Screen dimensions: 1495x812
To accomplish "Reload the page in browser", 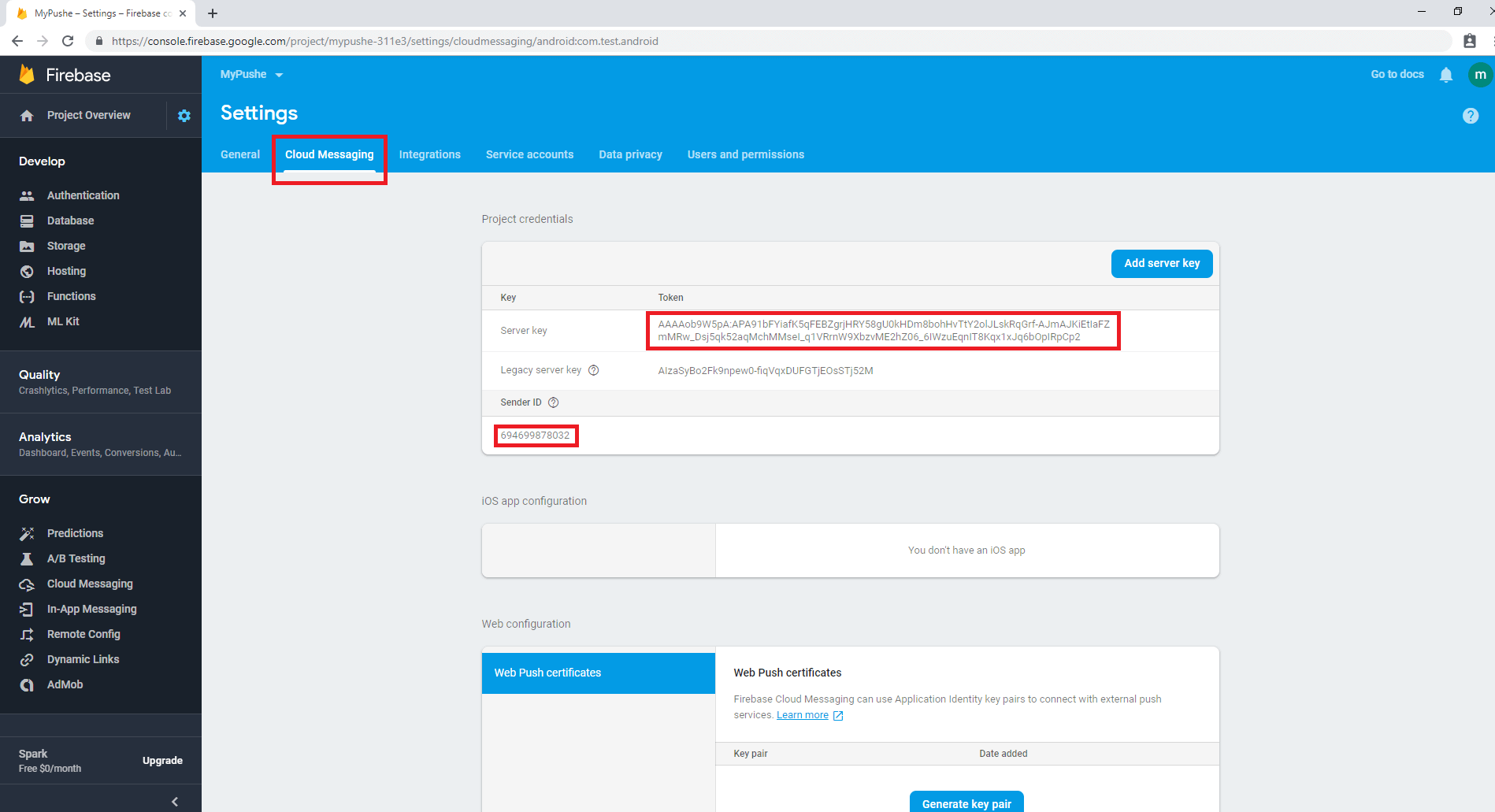I will point(68,41).
